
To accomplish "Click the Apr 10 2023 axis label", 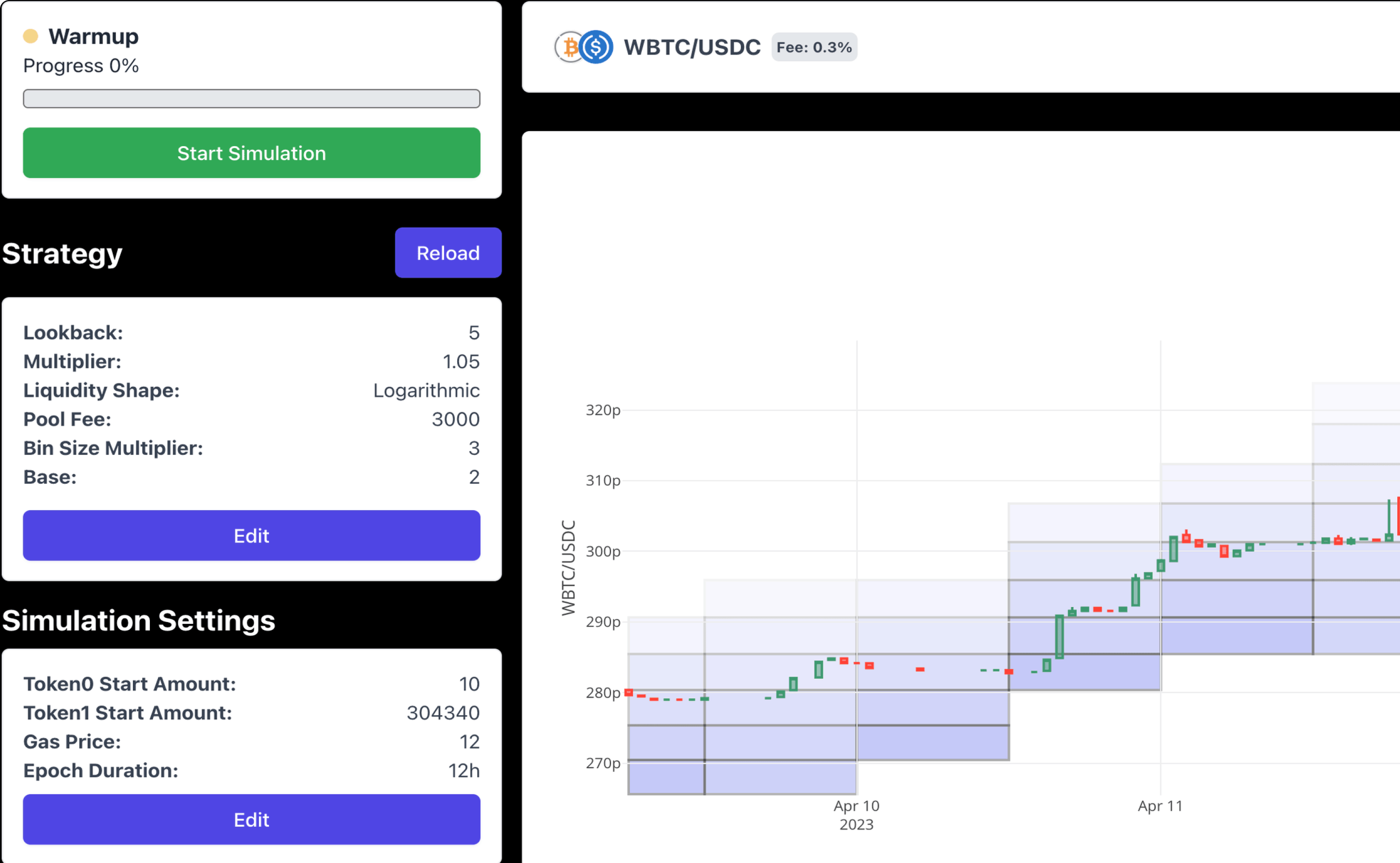I will (x=856, y=815).
